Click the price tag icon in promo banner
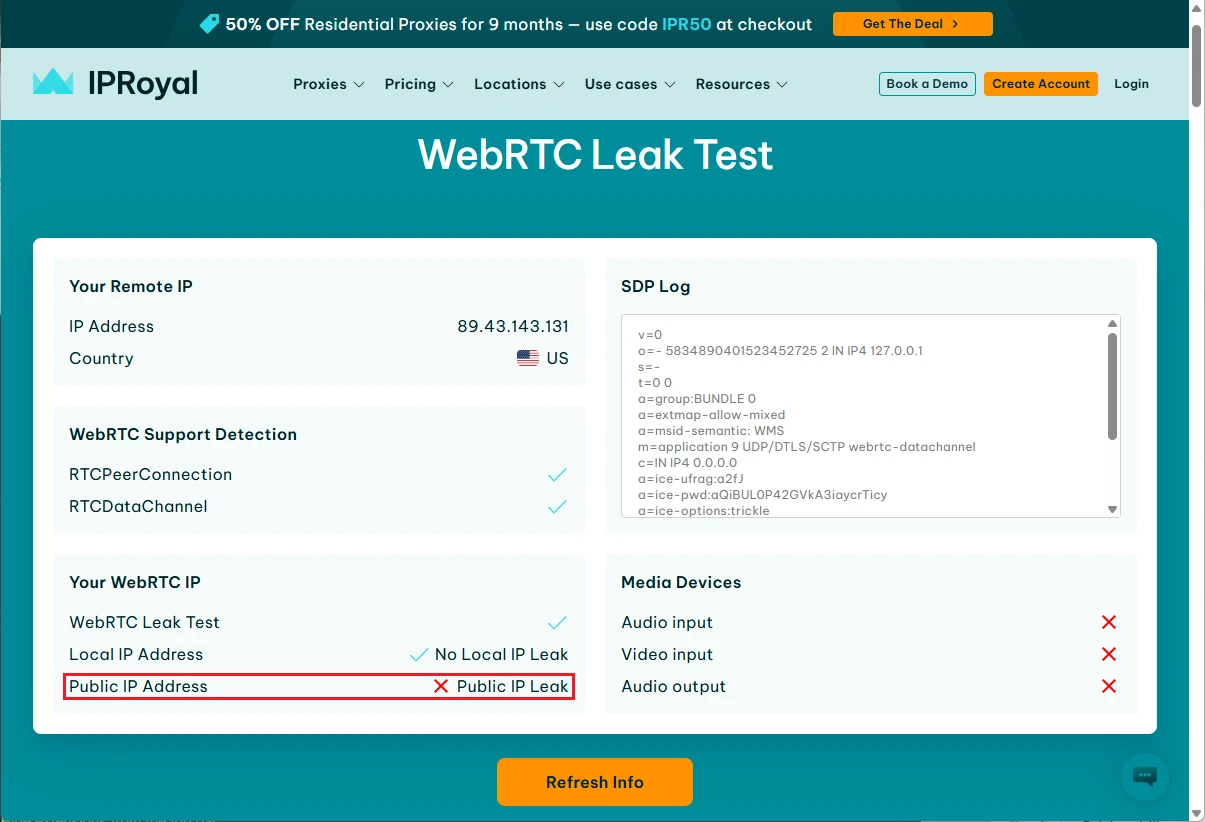1205x822 pixels. (x=209, y=24)
